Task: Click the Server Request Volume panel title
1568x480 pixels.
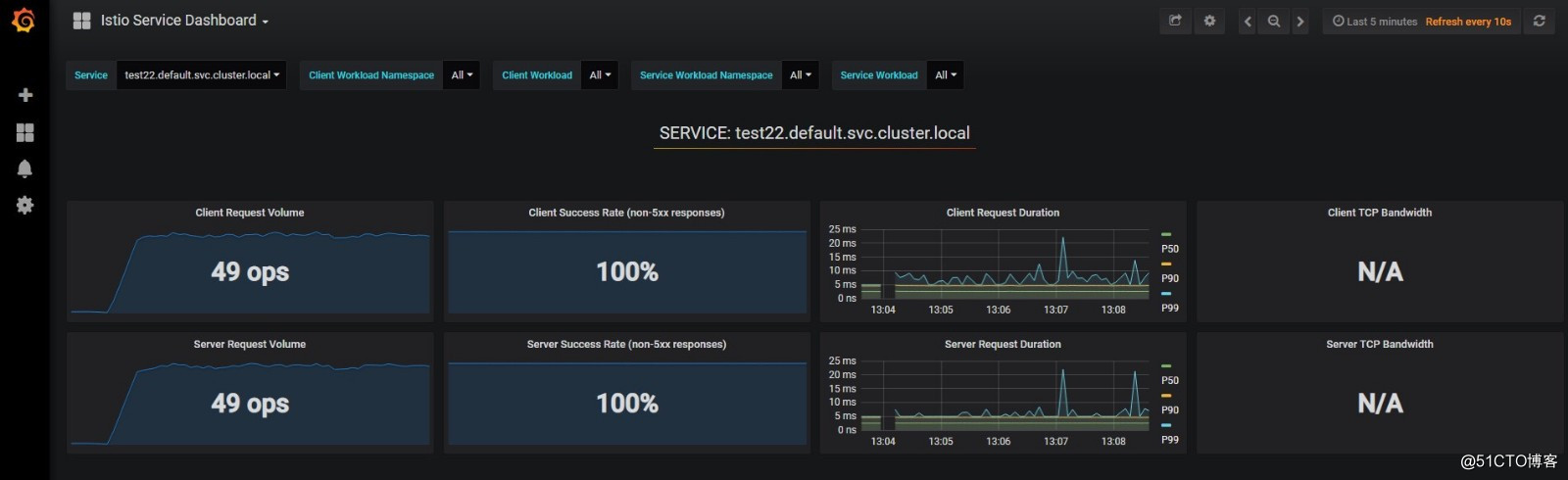Action: 250,344
